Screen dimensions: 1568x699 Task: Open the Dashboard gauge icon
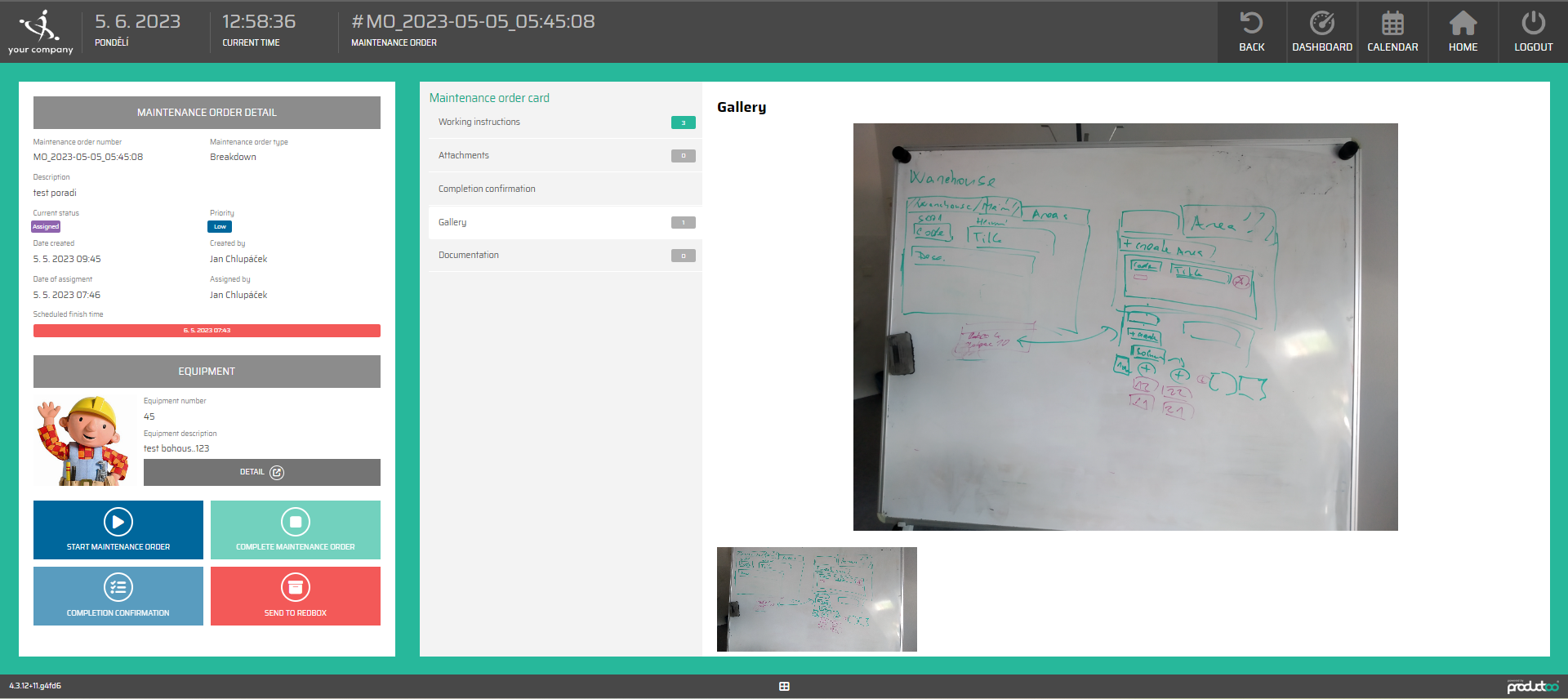point(1321,23)
